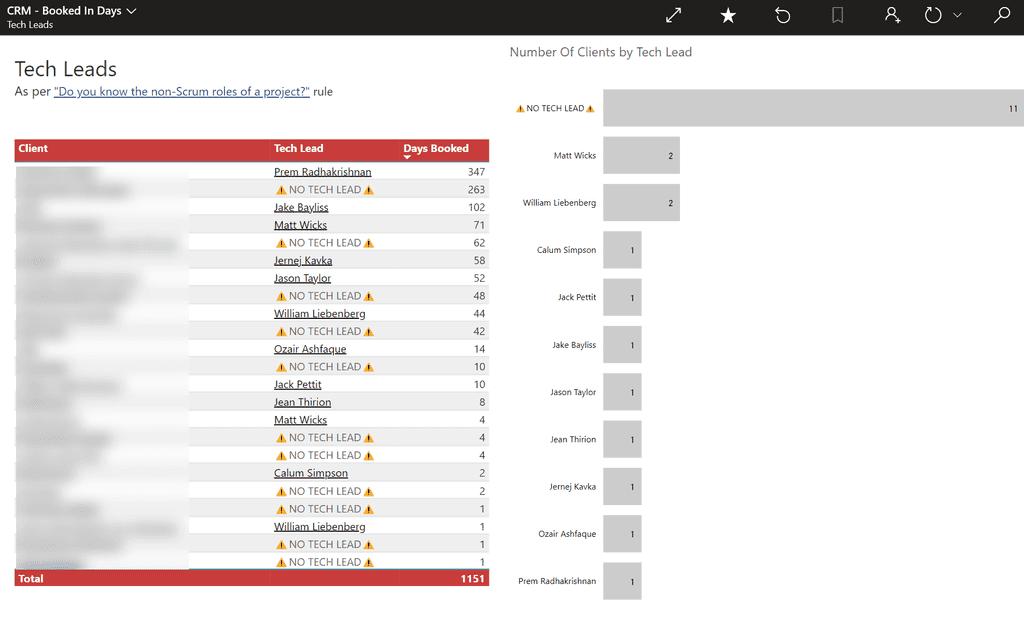Favorite this report with the star icon
The width and height of the screenshot is (1024, 620).
tap(728, 16)
